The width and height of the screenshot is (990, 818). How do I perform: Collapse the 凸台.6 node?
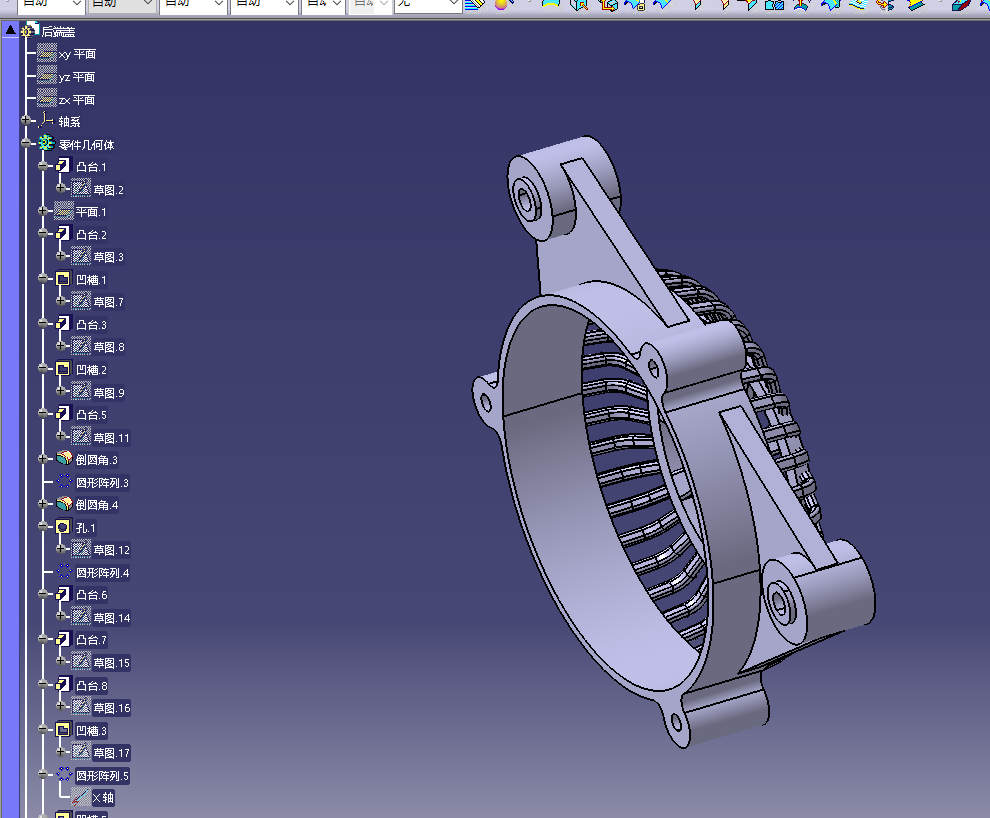(x=43, y=594)
